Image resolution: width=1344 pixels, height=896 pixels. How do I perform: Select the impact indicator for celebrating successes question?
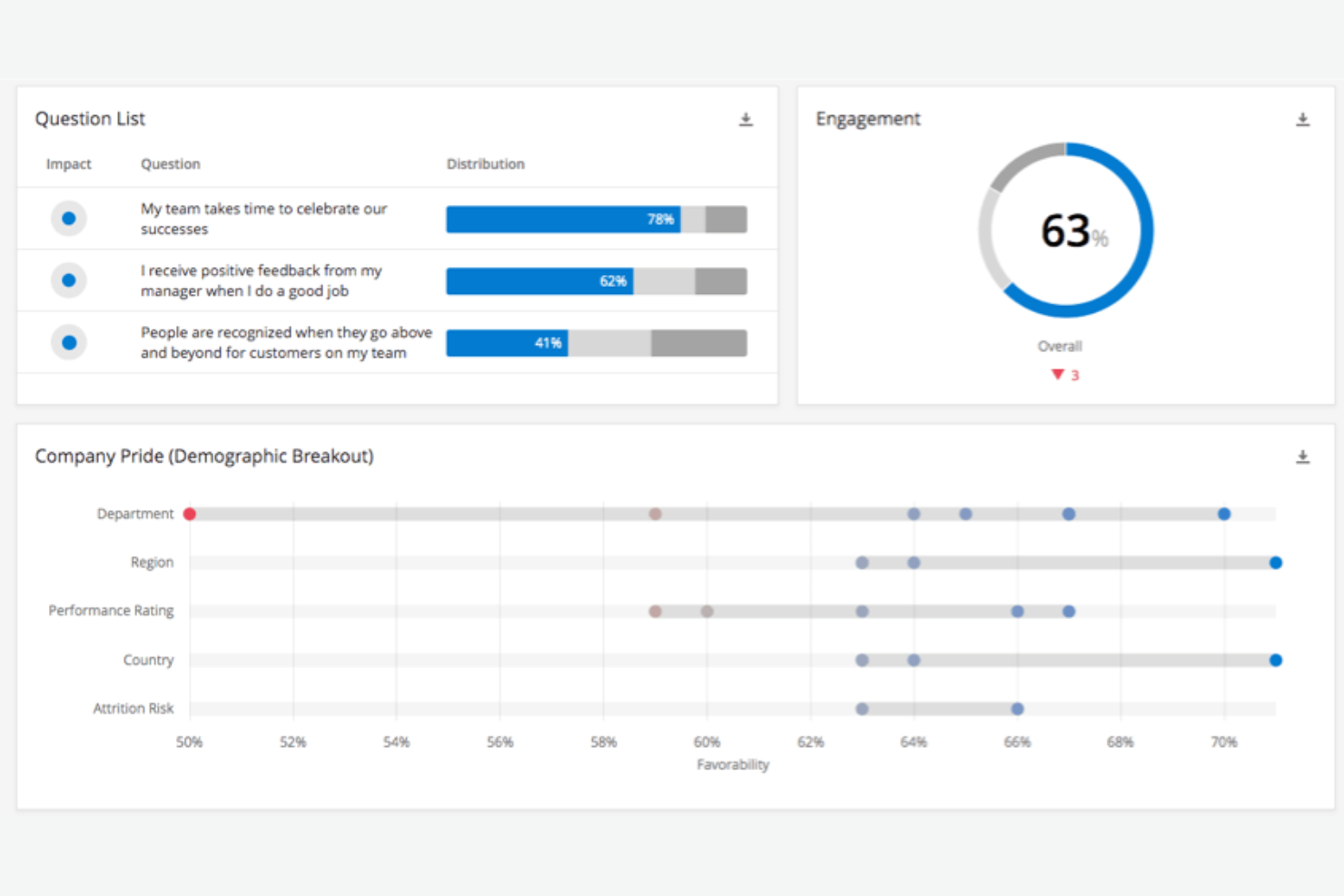[68, 218]
